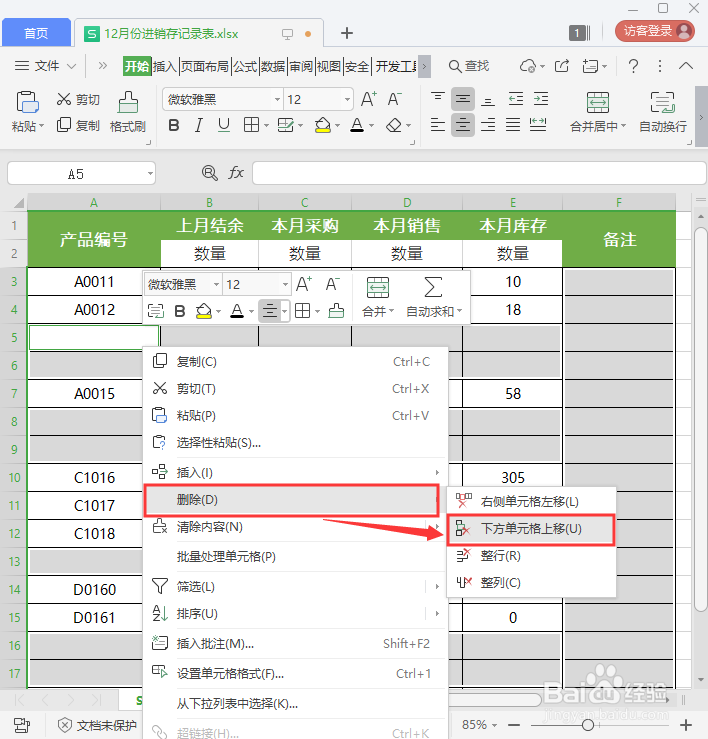This screenshot has width=708, height=739.
Task: Choose 删除(D) in context menu
Action: pos(292,500)
